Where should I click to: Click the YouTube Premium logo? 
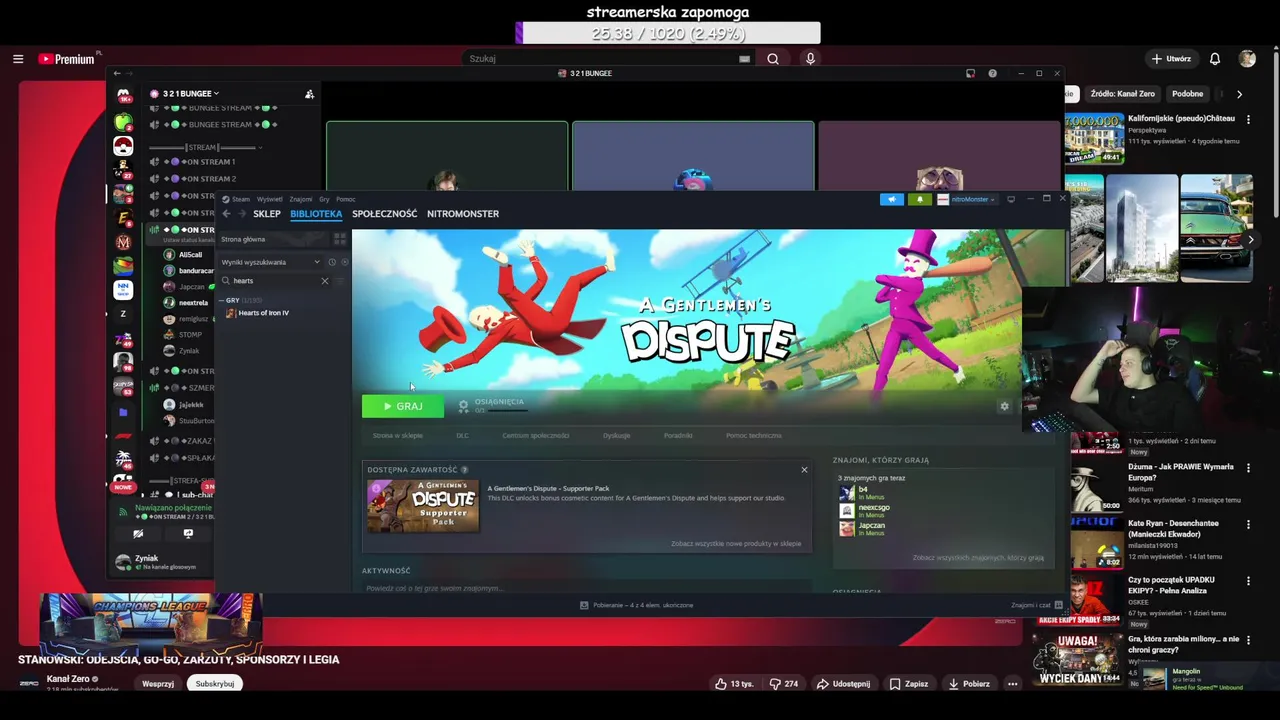[66, 59]
